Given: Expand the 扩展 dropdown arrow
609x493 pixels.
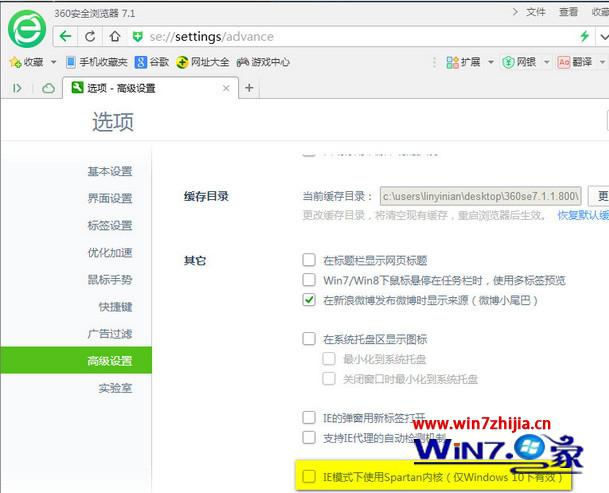Looking at the screenshot, I should (x=491, y=62).
